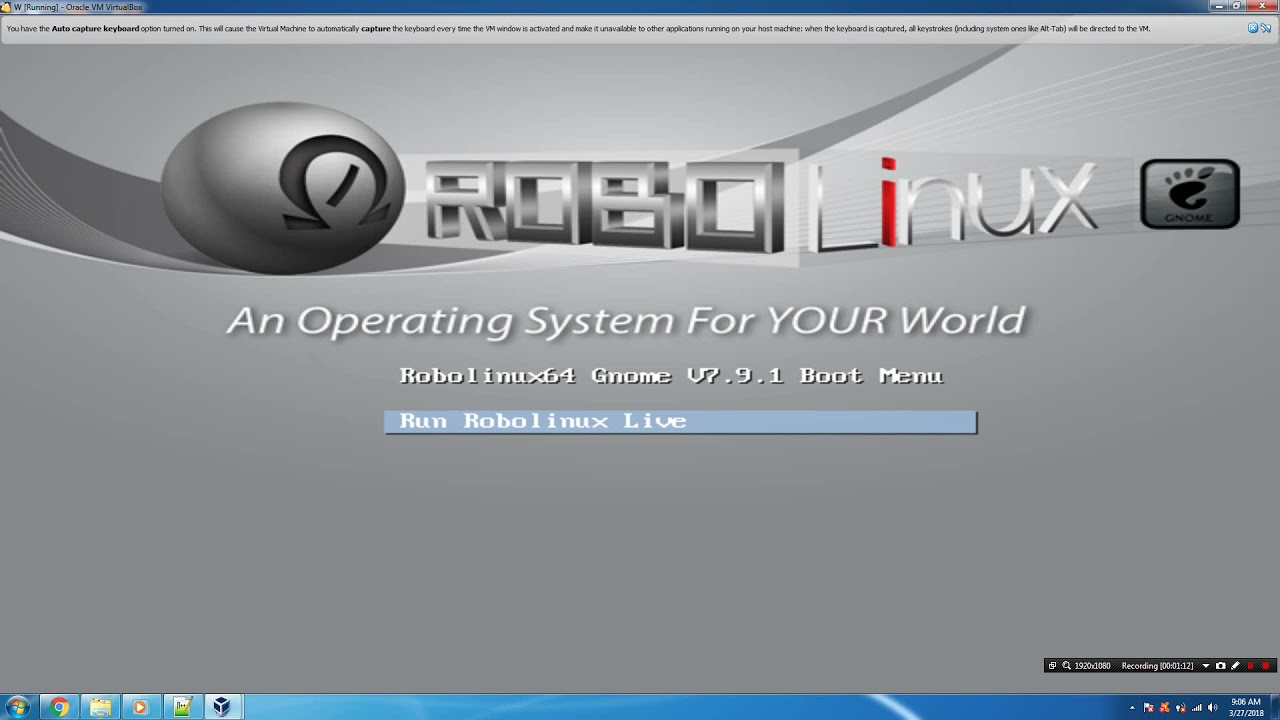
Task: Open the notepad-style editor taskbar icon
Action: 181,707
